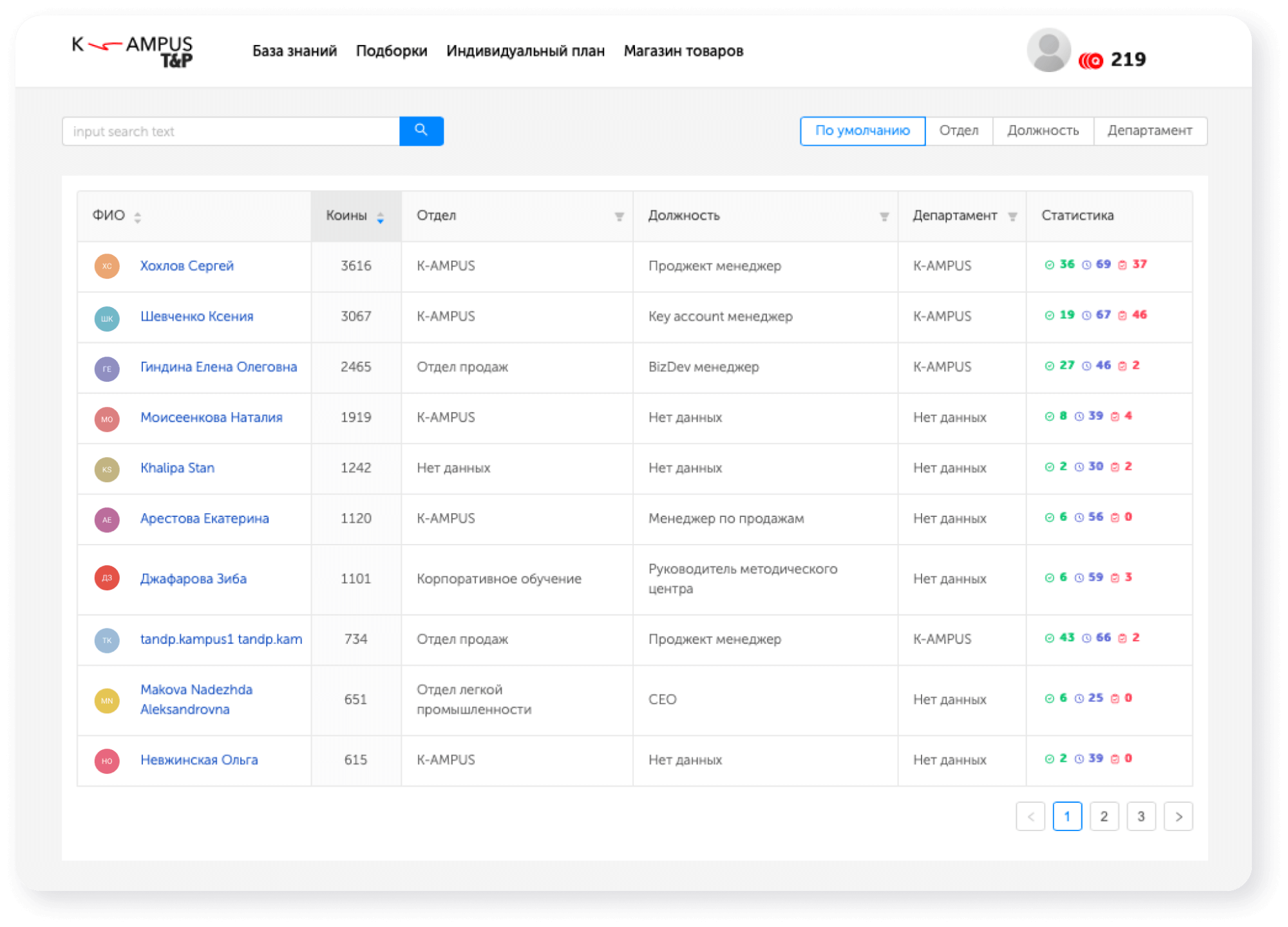Click the coins value 3067
The image size is (1288, 927).
(x=356, y=316)
